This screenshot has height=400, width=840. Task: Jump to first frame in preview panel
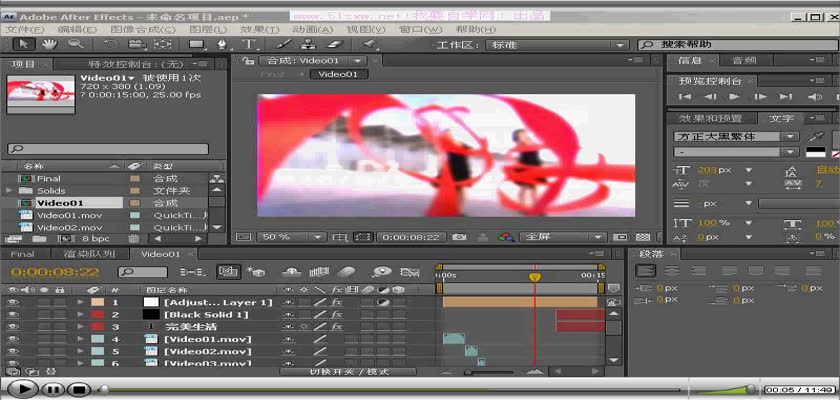pyautogui.click(x=684, y=97)
